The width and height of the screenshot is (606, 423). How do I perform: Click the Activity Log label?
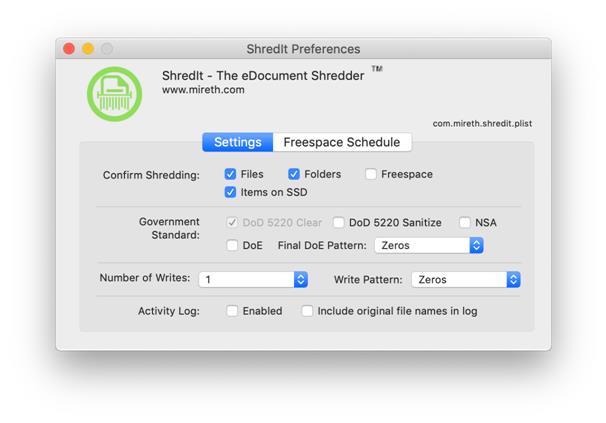[x=169, y=311]
